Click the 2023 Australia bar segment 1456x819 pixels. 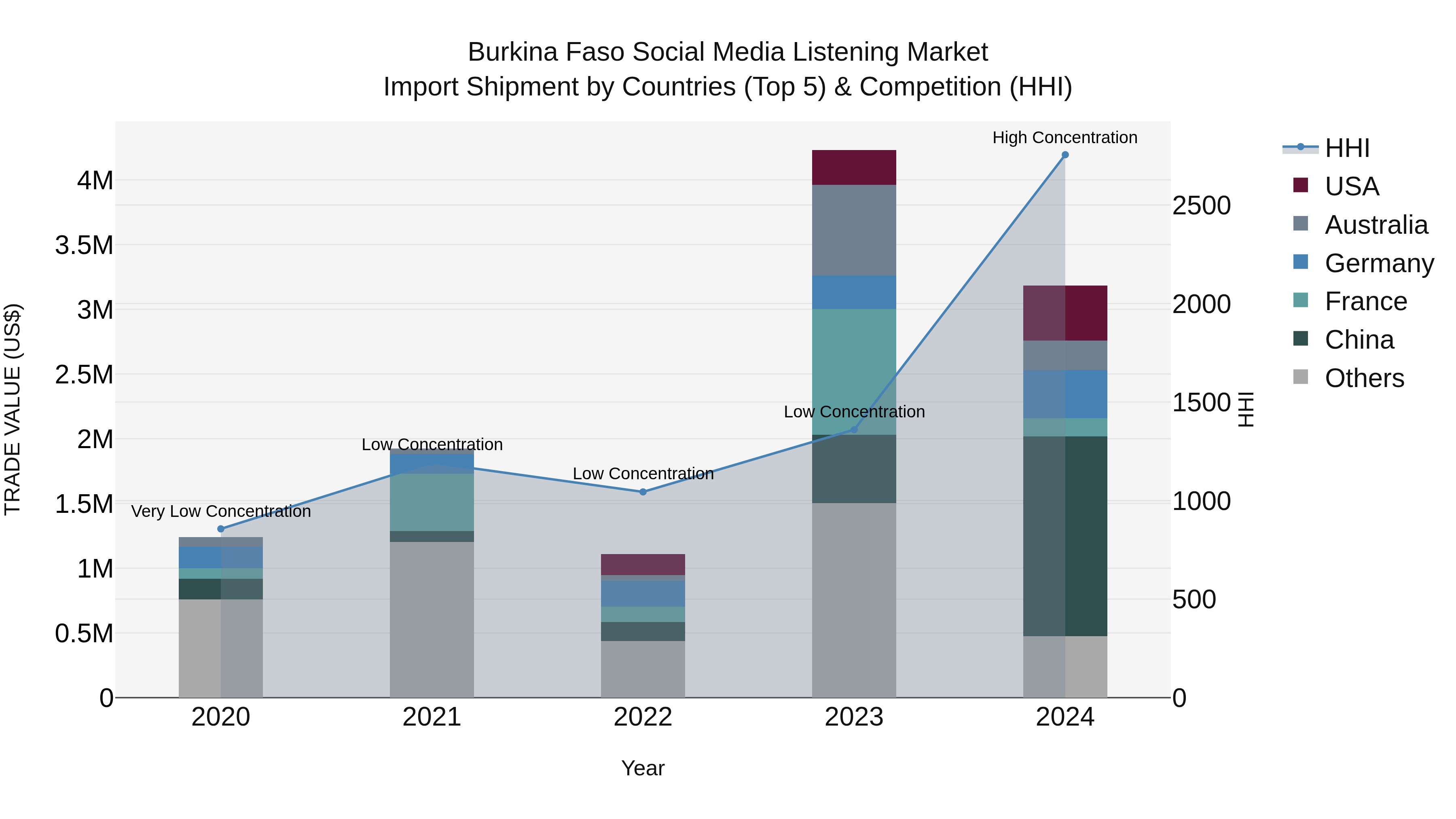click(854, 231)
